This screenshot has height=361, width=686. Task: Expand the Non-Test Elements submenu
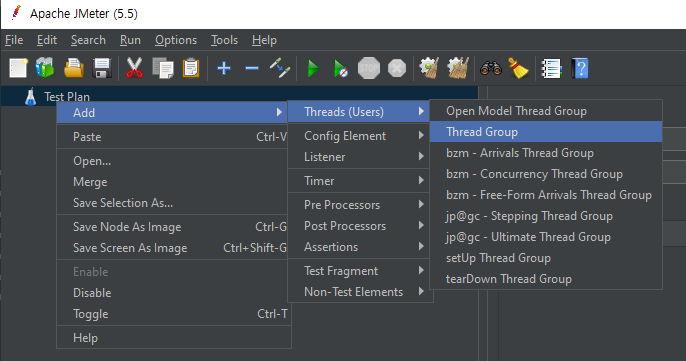[x=360, y=292]
